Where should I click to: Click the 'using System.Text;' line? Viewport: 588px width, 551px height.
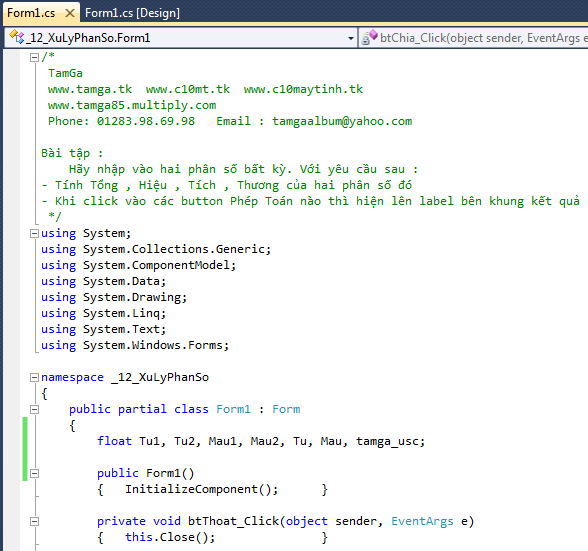pyautogui.click(x=104, y=329)
